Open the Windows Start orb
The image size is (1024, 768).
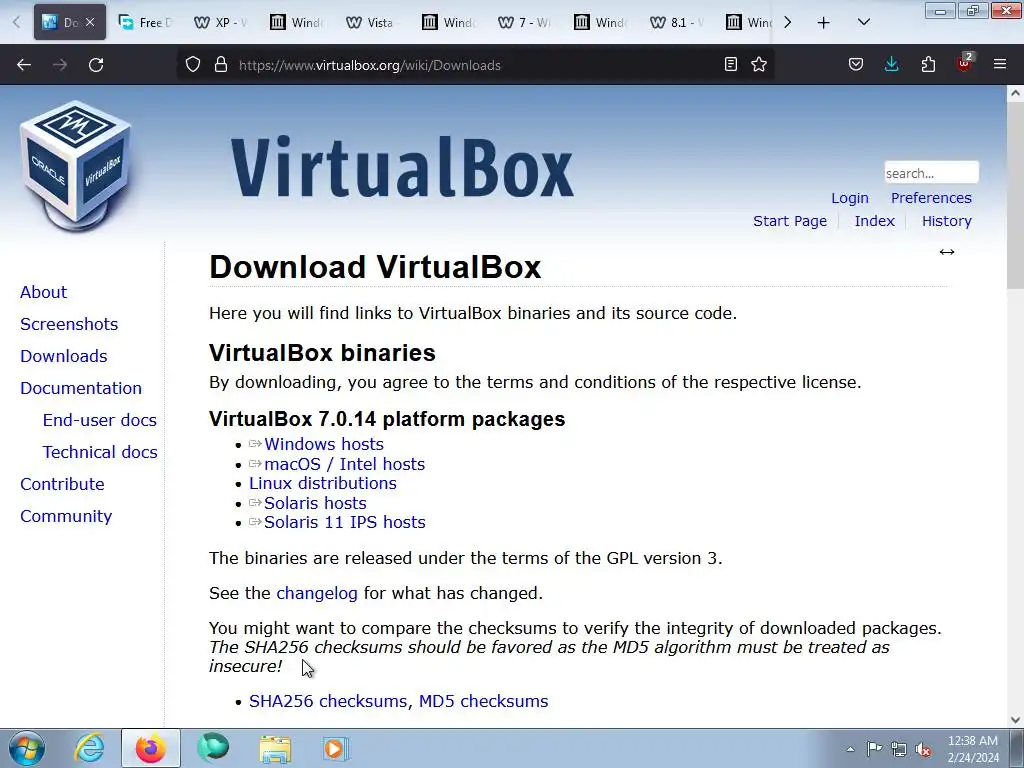pyautogui.click(x=27, y=748)
